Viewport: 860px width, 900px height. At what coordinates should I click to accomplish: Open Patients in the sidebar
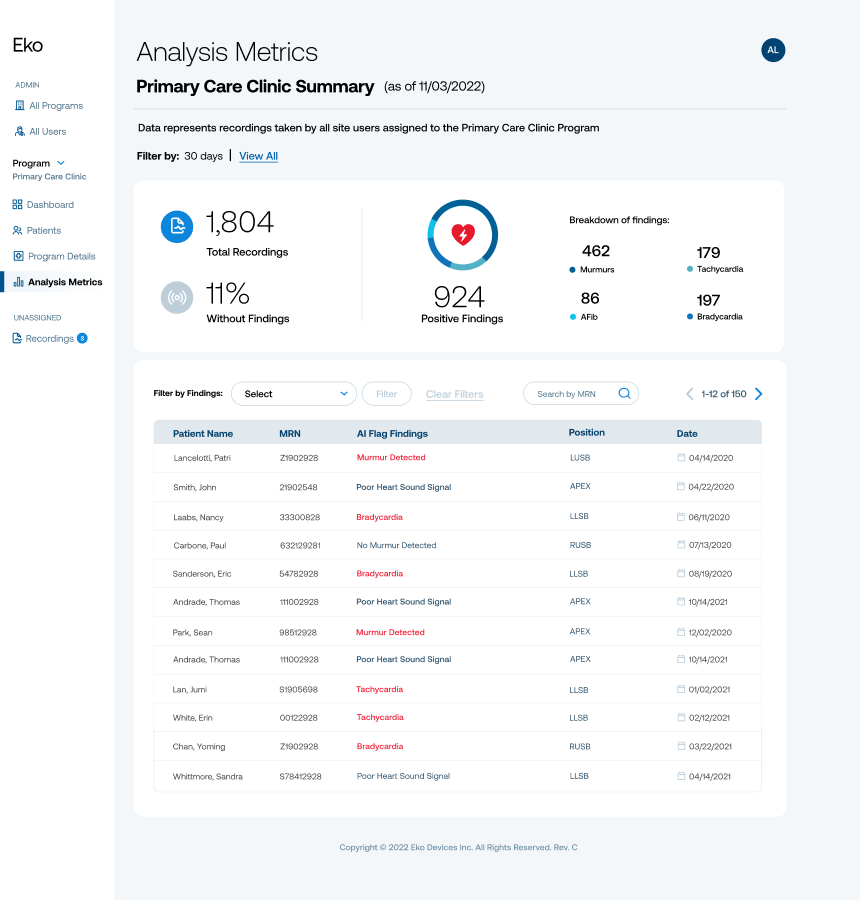(x=43, y=231)
